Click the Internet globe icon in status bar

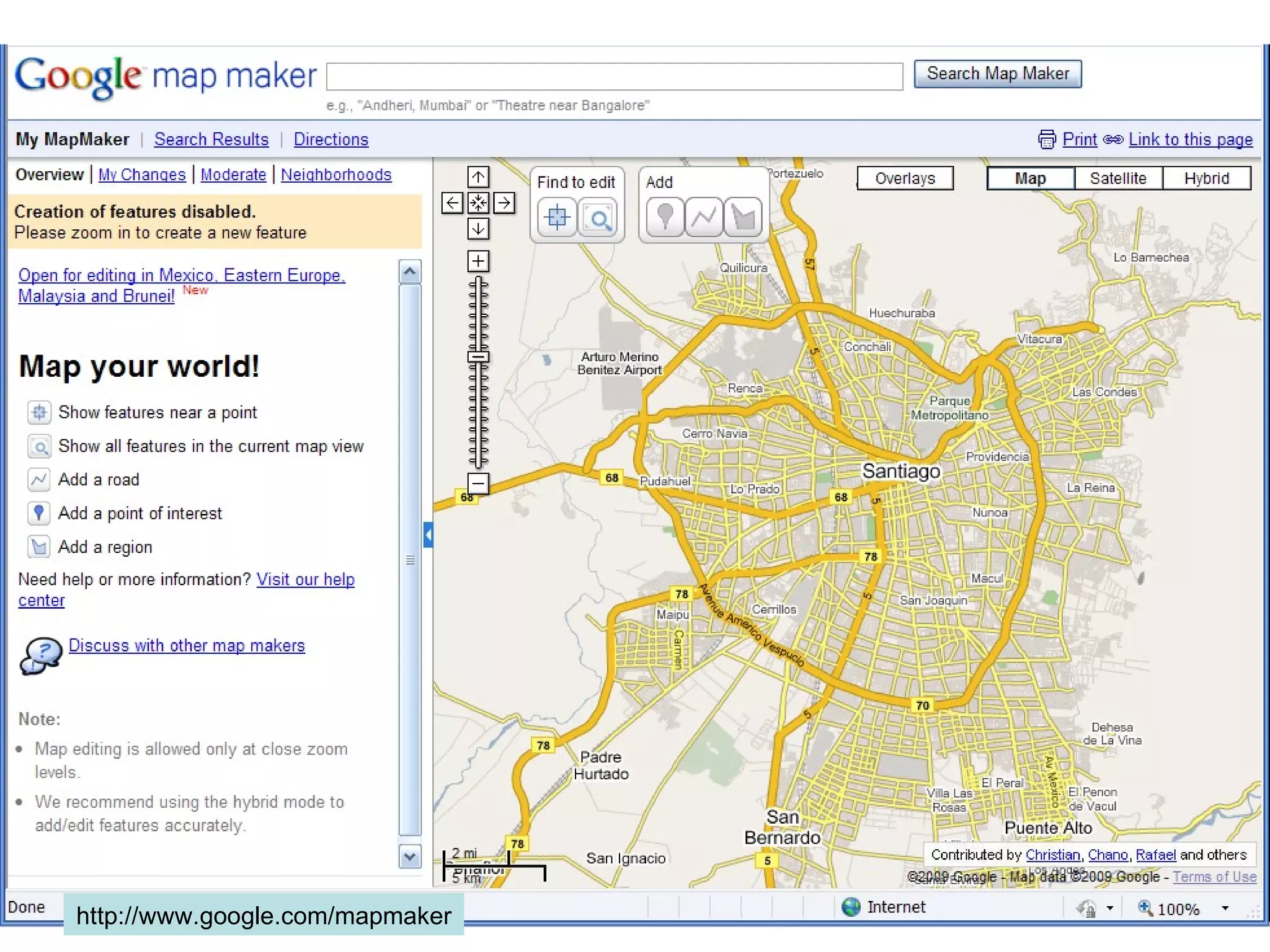click(851, 907)
